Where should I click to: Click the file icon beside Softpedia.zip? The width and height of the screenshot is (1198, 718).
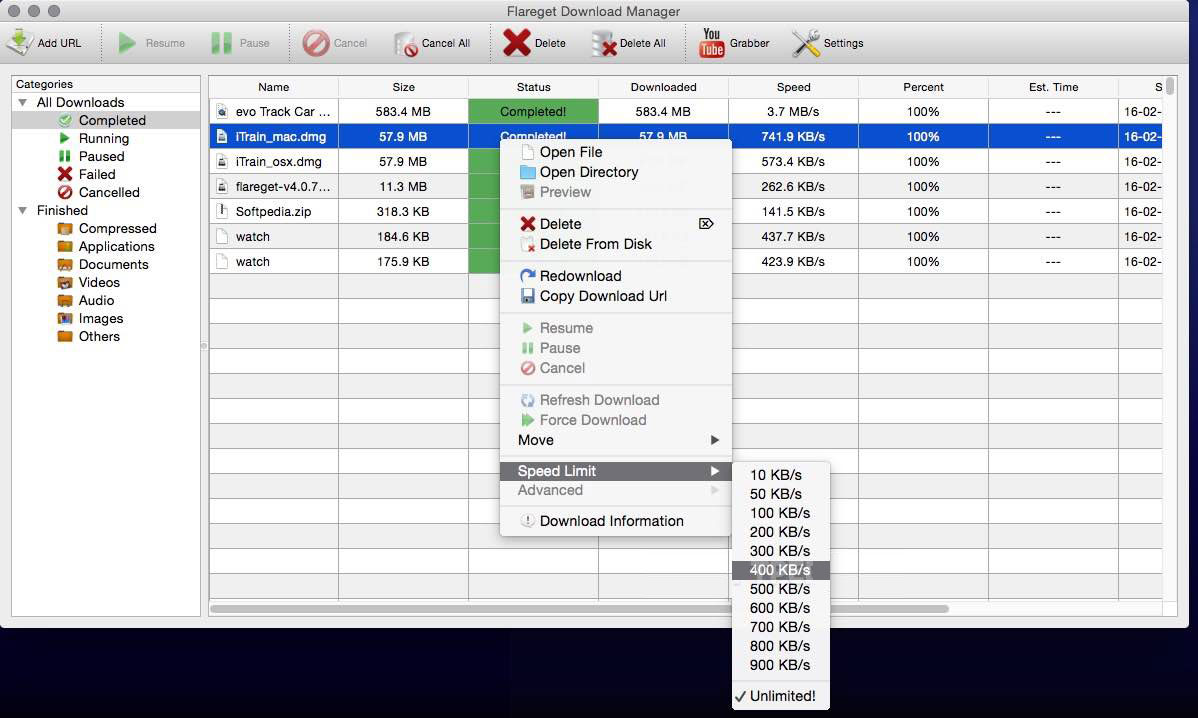coord(222,211)
